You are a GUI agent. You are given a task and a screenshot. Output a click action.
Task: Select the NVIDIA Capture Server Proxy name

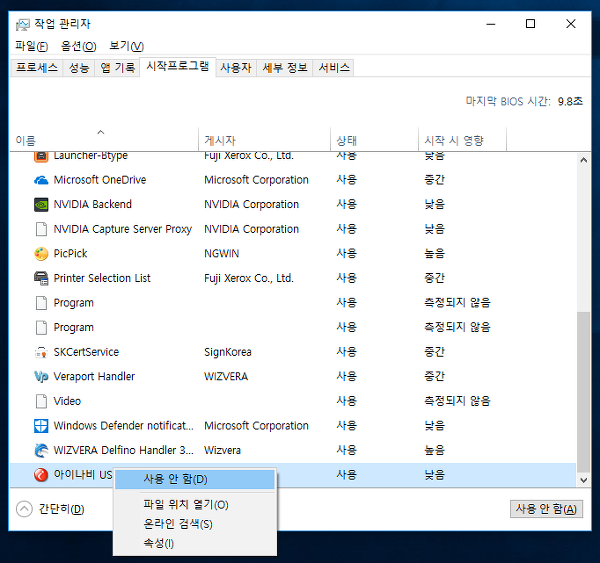(x=122, y=229)
